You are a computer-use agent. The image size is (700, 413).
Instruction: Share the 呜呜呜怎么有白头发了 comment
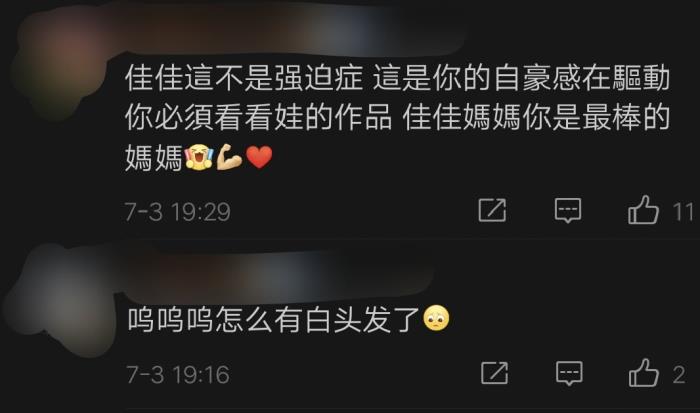[x=494, y=373]
